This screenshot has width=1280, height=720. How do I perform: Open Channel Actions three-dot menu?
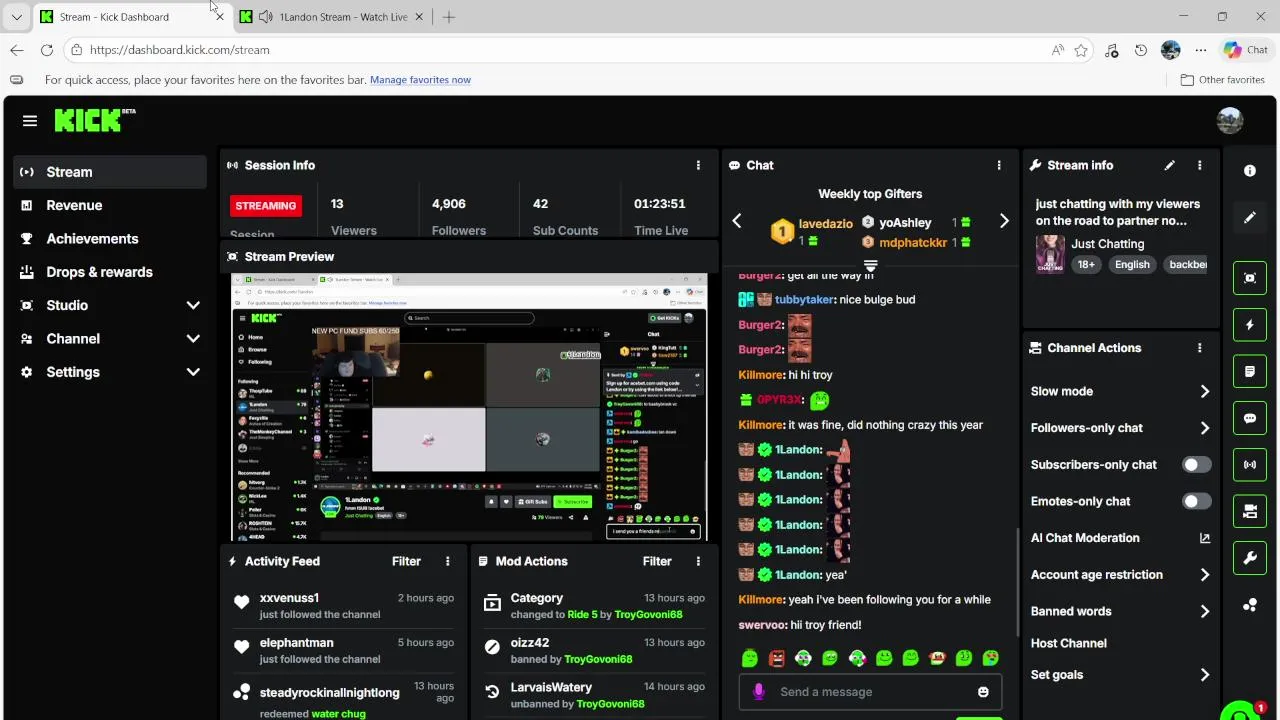[1199, 348]
